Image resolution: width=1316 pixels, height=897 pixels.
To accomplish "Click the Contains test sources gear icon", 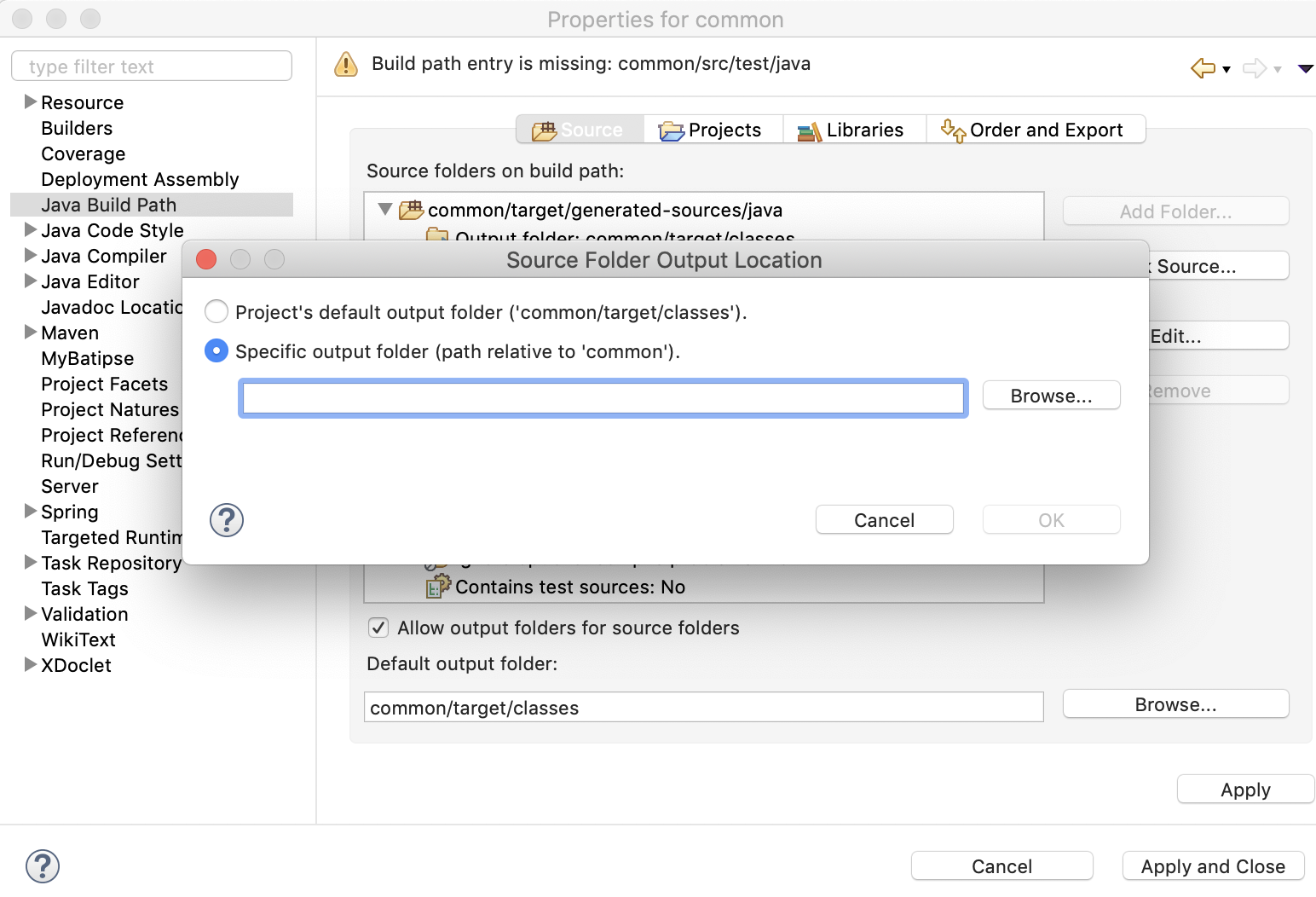I will click(x=436, y=586).
